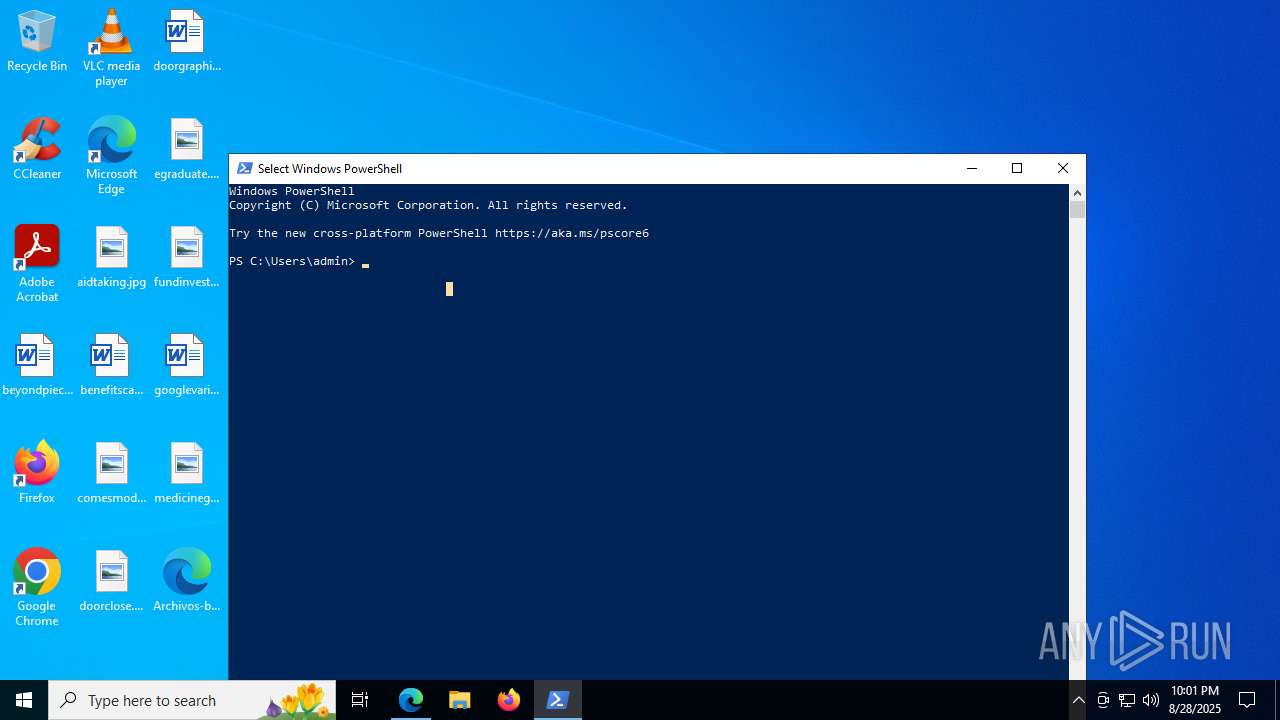Click the PowerShell scrollbar thumb
Screen dimensions: 1280x720
(x=1077, y=209)
